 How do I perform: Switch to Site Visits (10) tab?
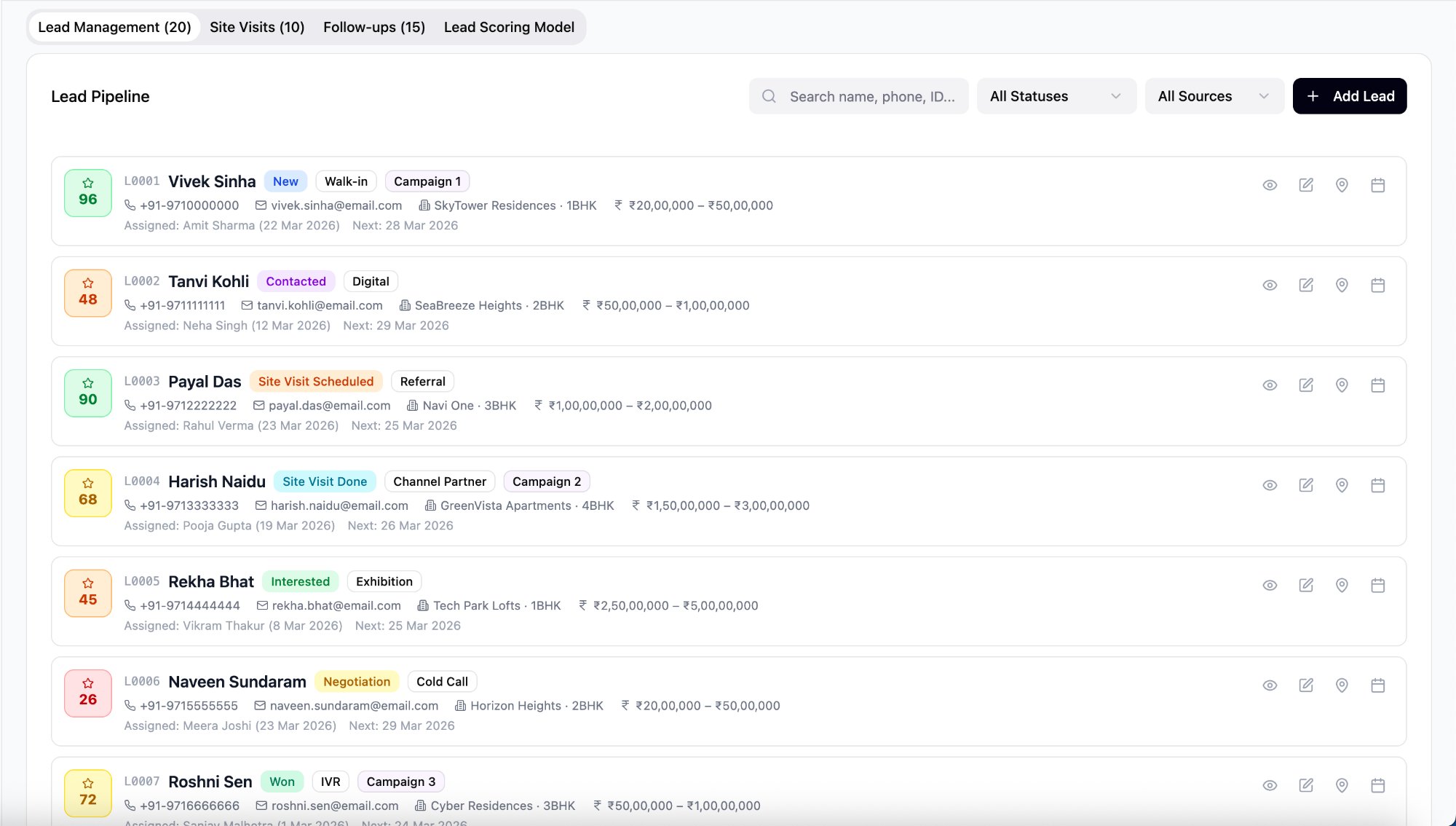coord(257,27)
